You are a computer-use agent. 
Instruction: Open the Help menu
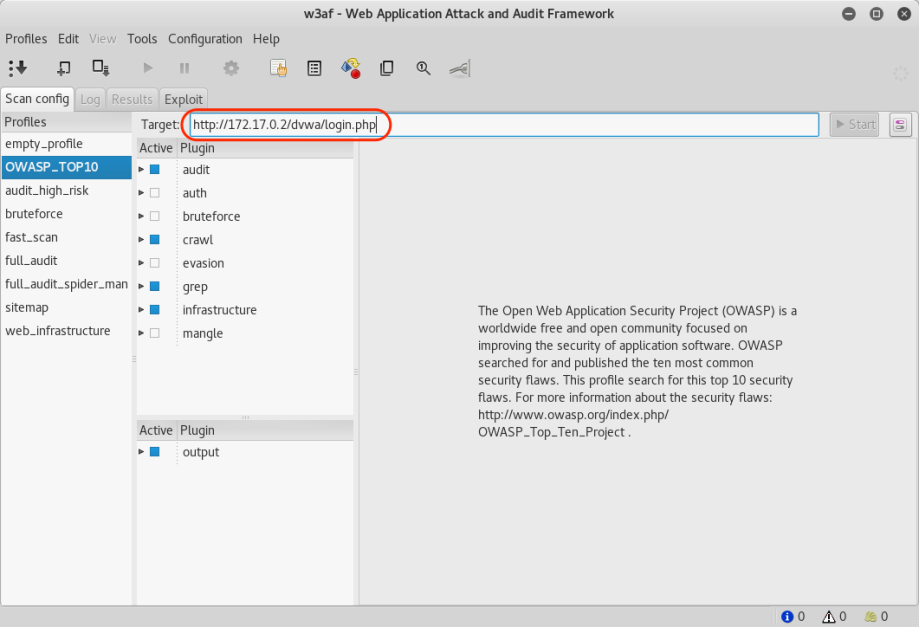266,39
